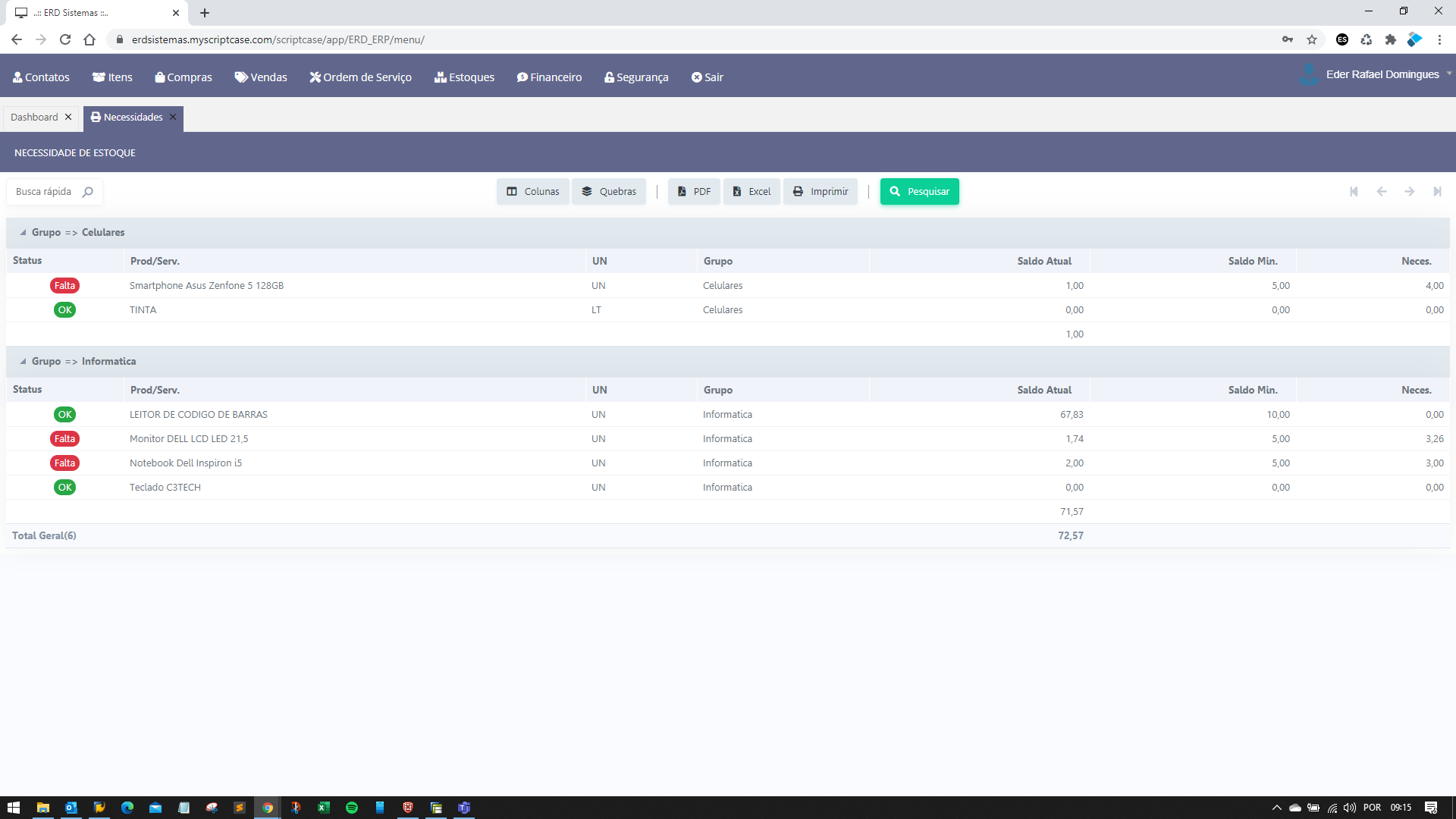Viewport: 1456px width, 819px height.
Task: Open the Quebras grouping options
Action: coord(609,192)
